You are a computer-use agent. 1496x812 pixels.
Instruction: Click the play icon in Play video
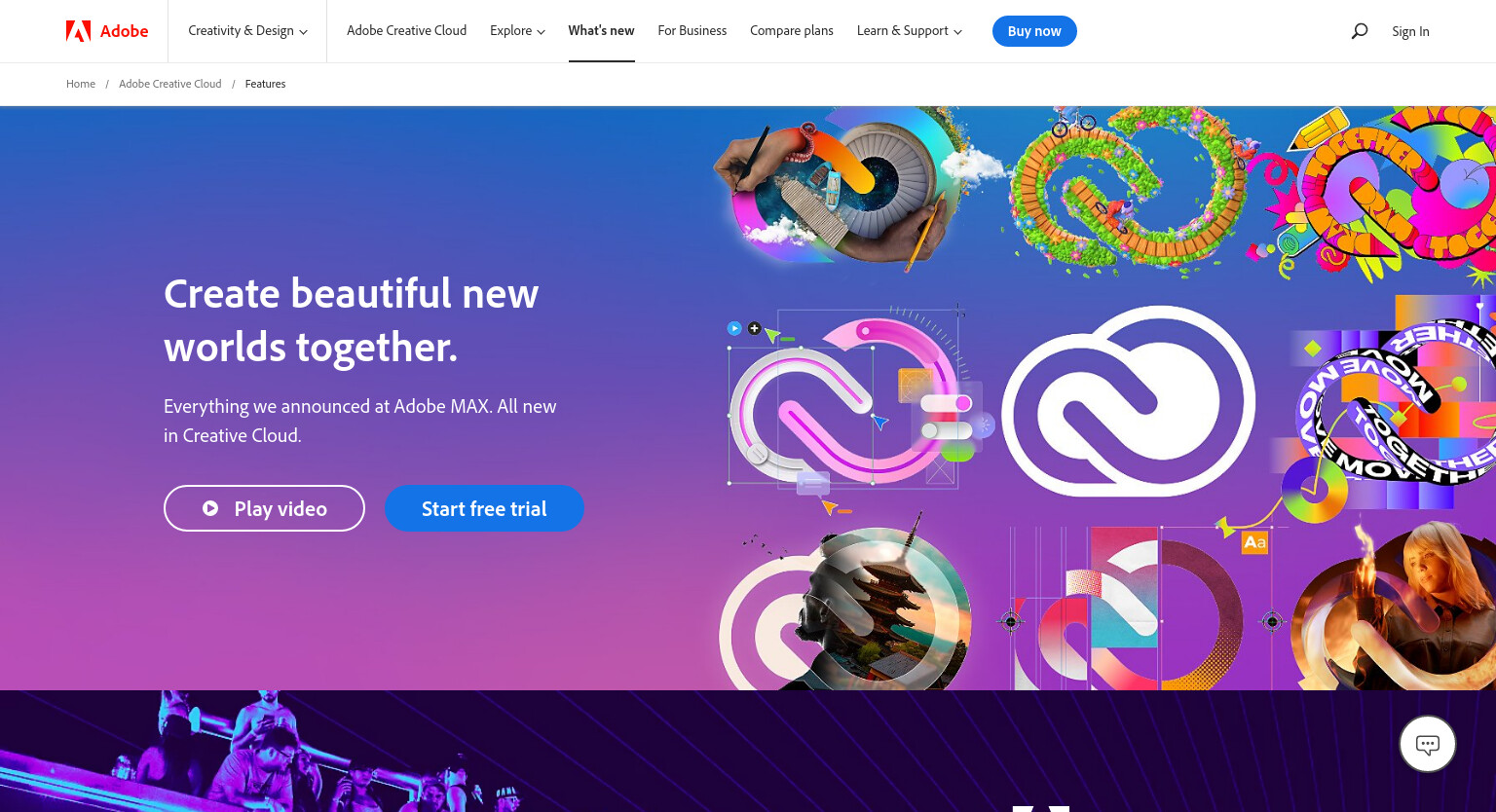[x=210, y=508]
